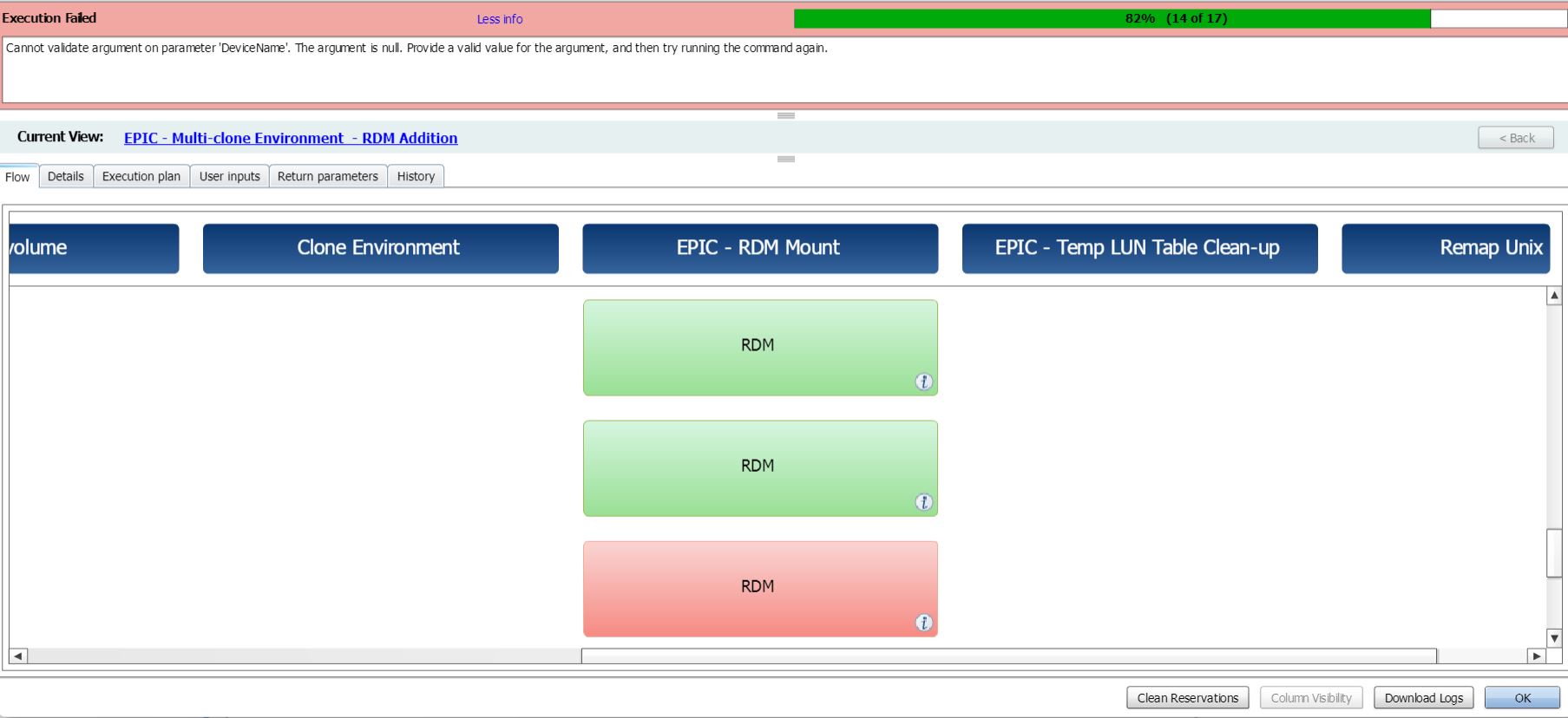
Task: Click the 82% execution progress bar
Action: click(x=1180, y=18)
